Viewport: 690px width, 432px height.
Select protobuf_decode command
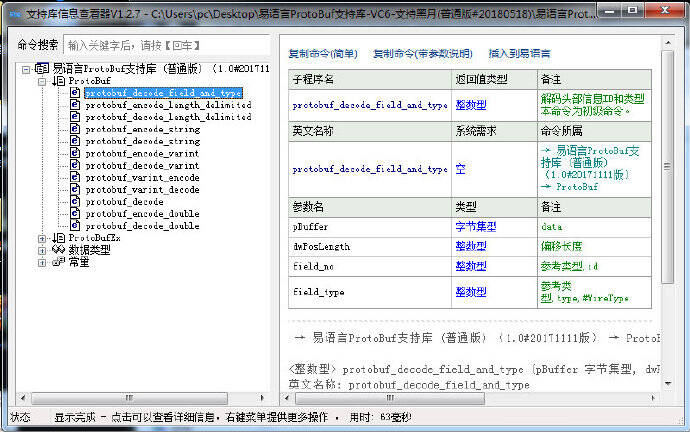(125, 202)
